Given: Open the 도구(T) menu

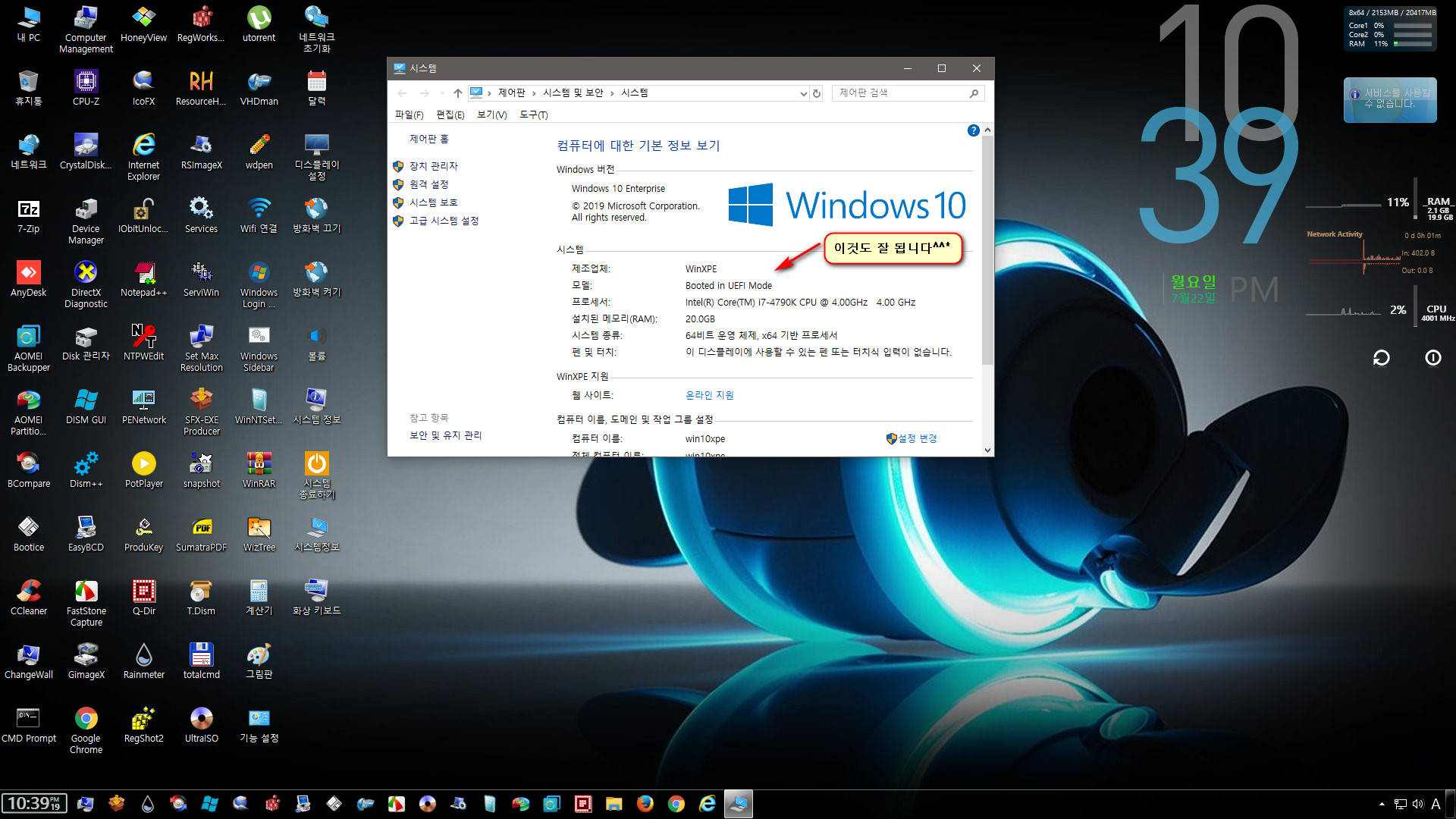Looking at the screenshot, I should [533, 115].
